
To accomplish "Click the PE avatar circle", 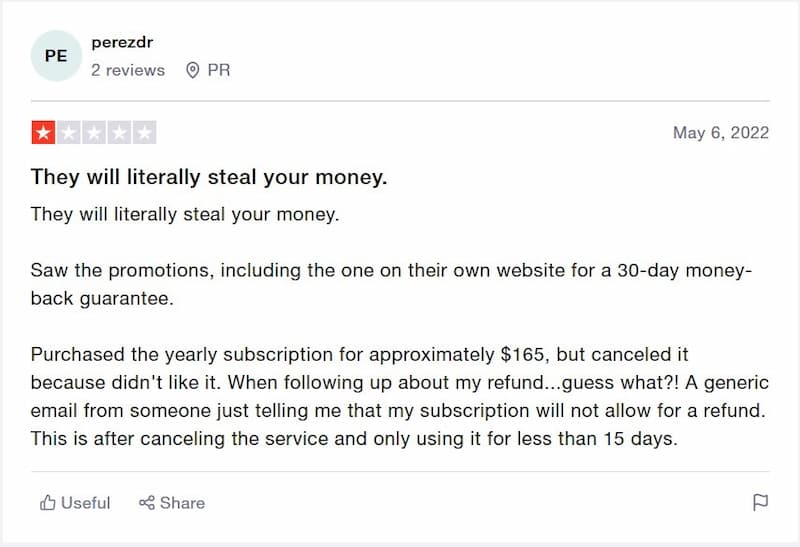I will coord(56,56).
